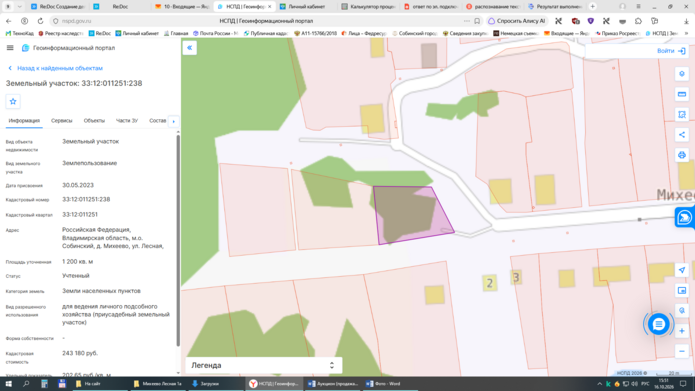Image resolution: width=695 pixels, height=391 pixels.
Task: Zoom in on the map with plus
Action: coord(682,331)
